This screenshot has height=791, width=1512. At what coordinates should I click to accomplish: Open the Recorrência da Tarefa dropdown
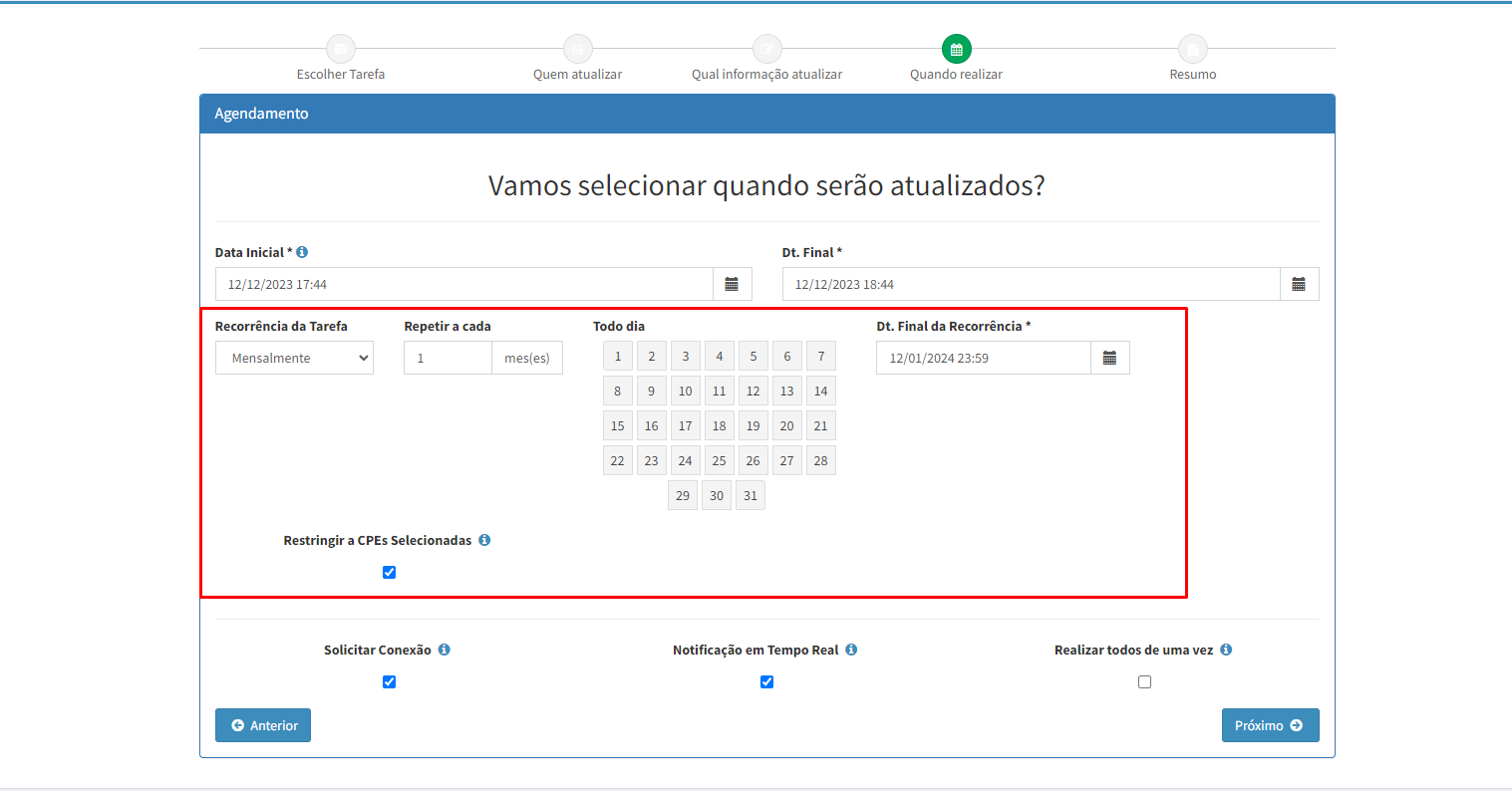(x=294, y=358)
